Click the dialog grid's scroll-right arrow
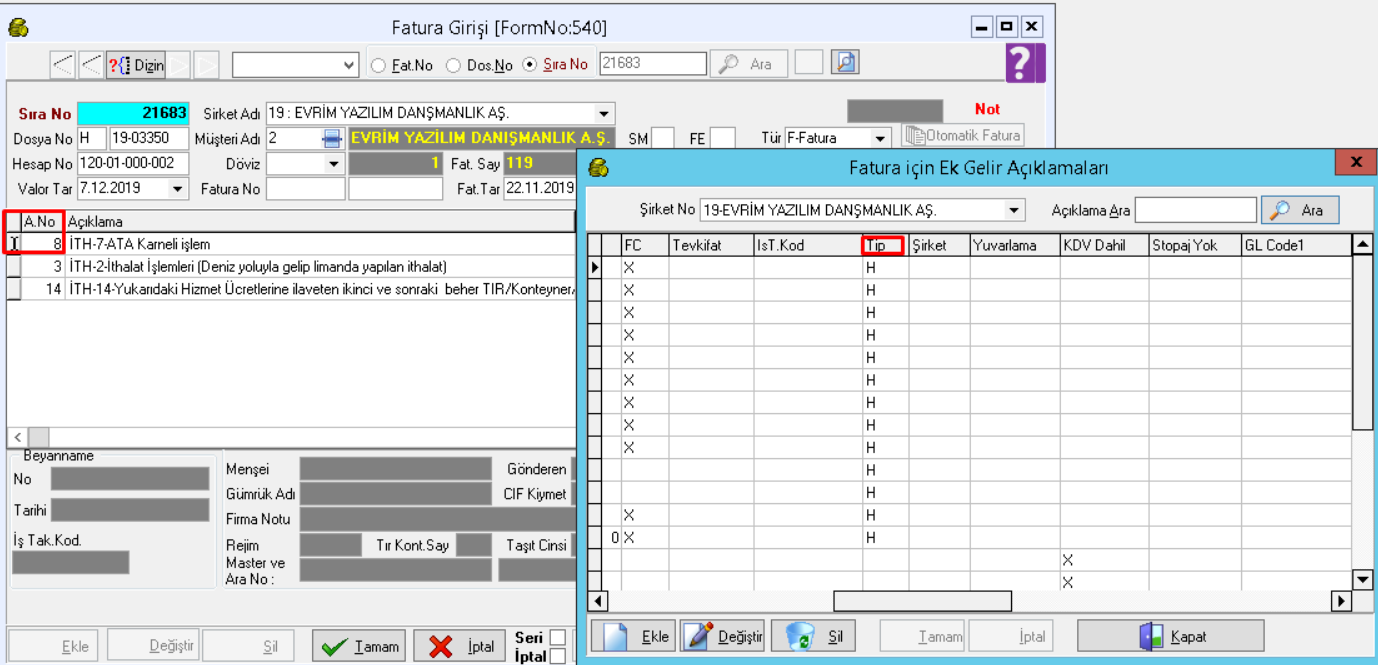This screenshot has height=665, width=1378. pyautogui.click(x=1341, y=601)
